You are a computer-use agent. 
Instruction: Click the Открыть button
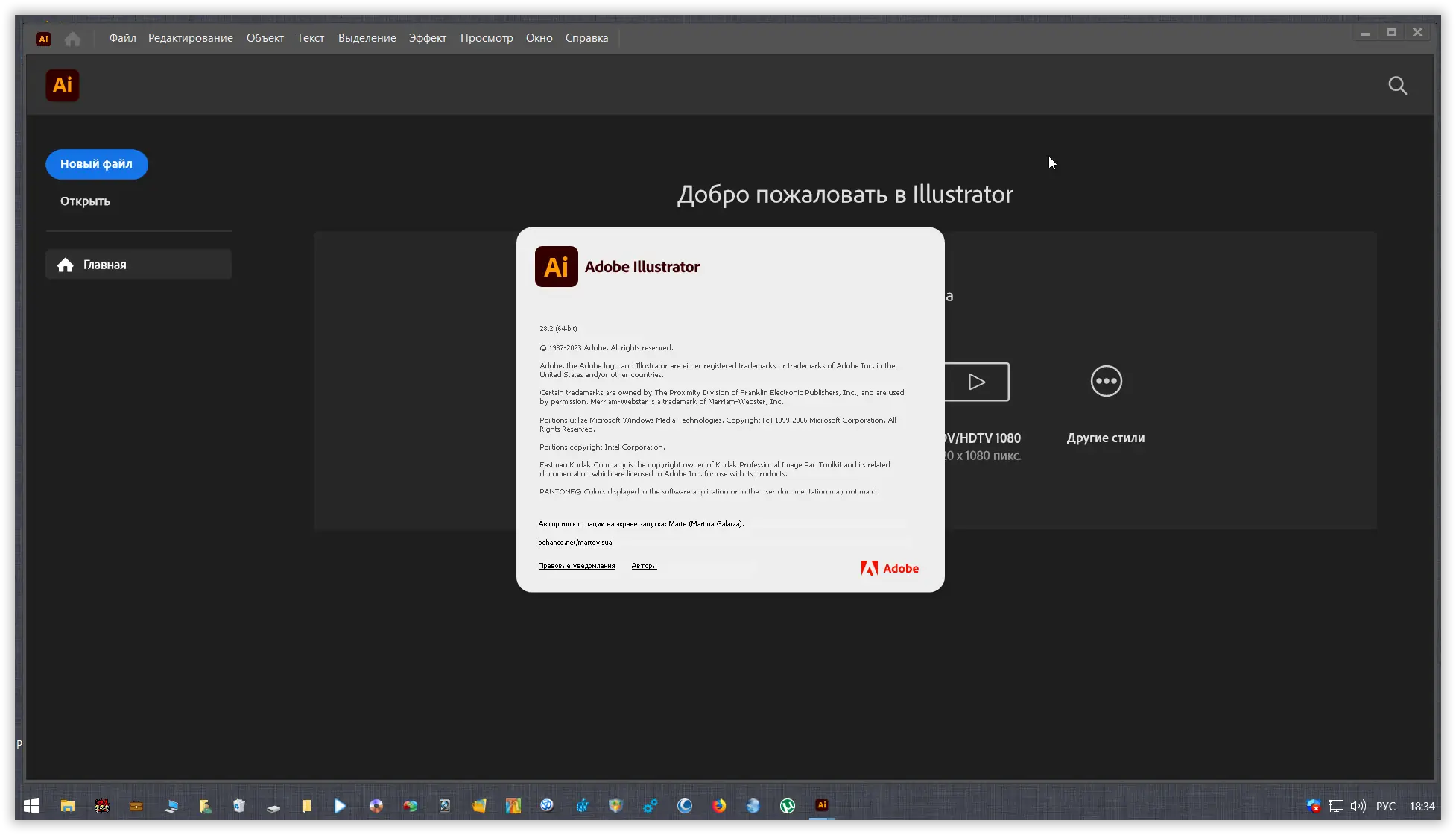[x=85, y=201]
